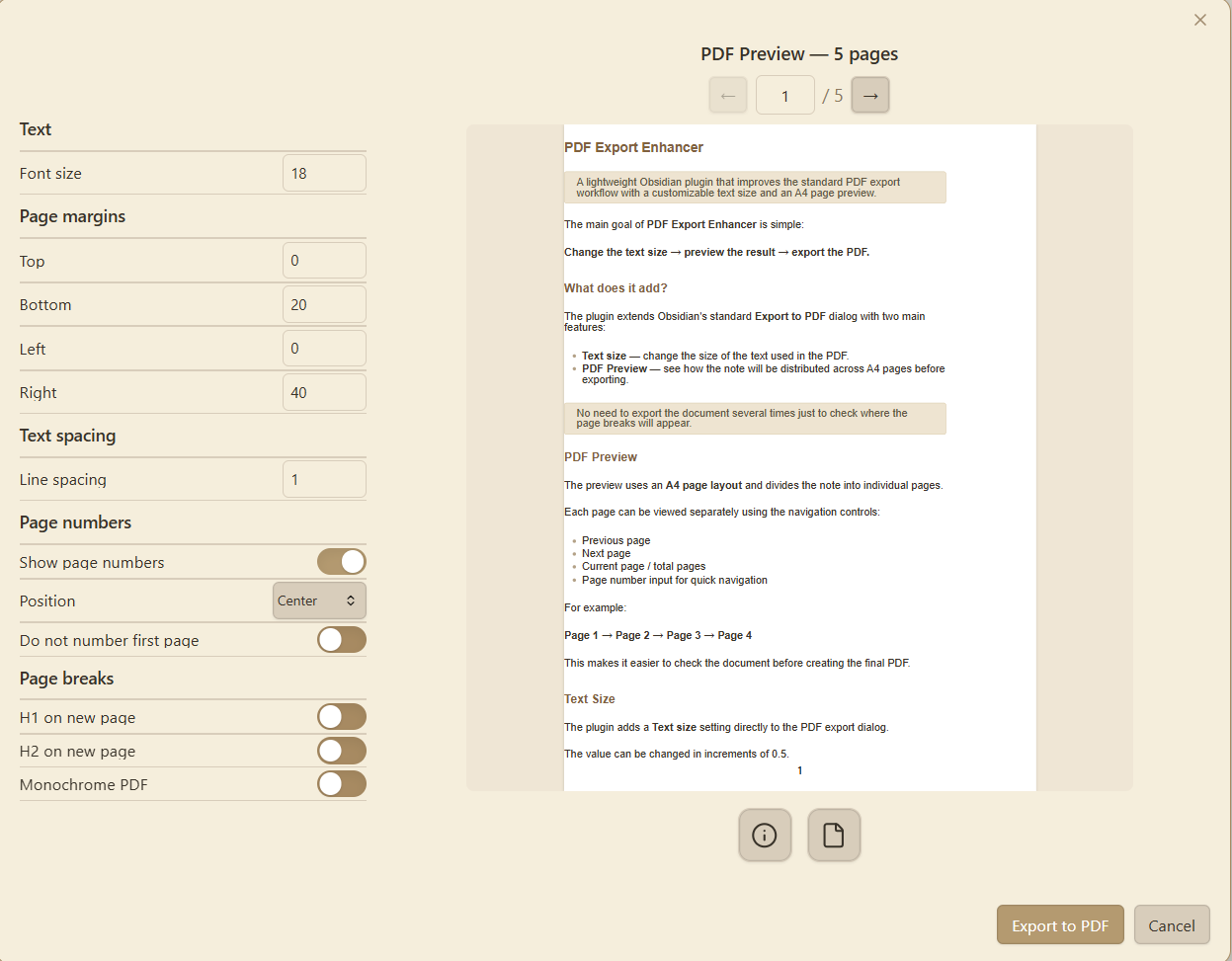Click the current page number box
The height and width of the screenshot is (961, 1232).
tap(785, 96)
